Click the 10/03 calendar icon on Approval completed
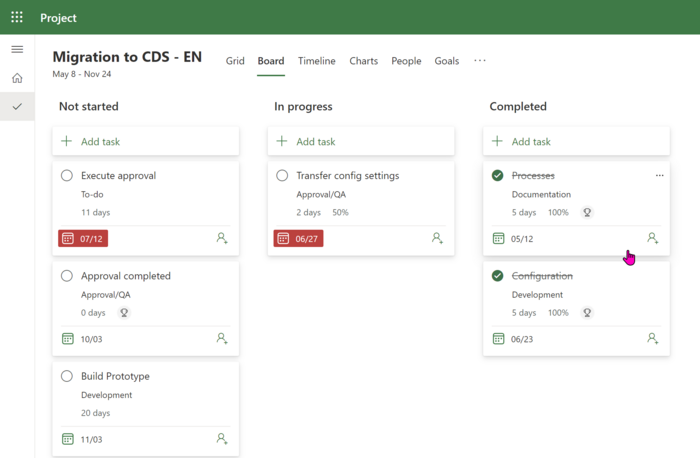700x458 pixels. 68,339
